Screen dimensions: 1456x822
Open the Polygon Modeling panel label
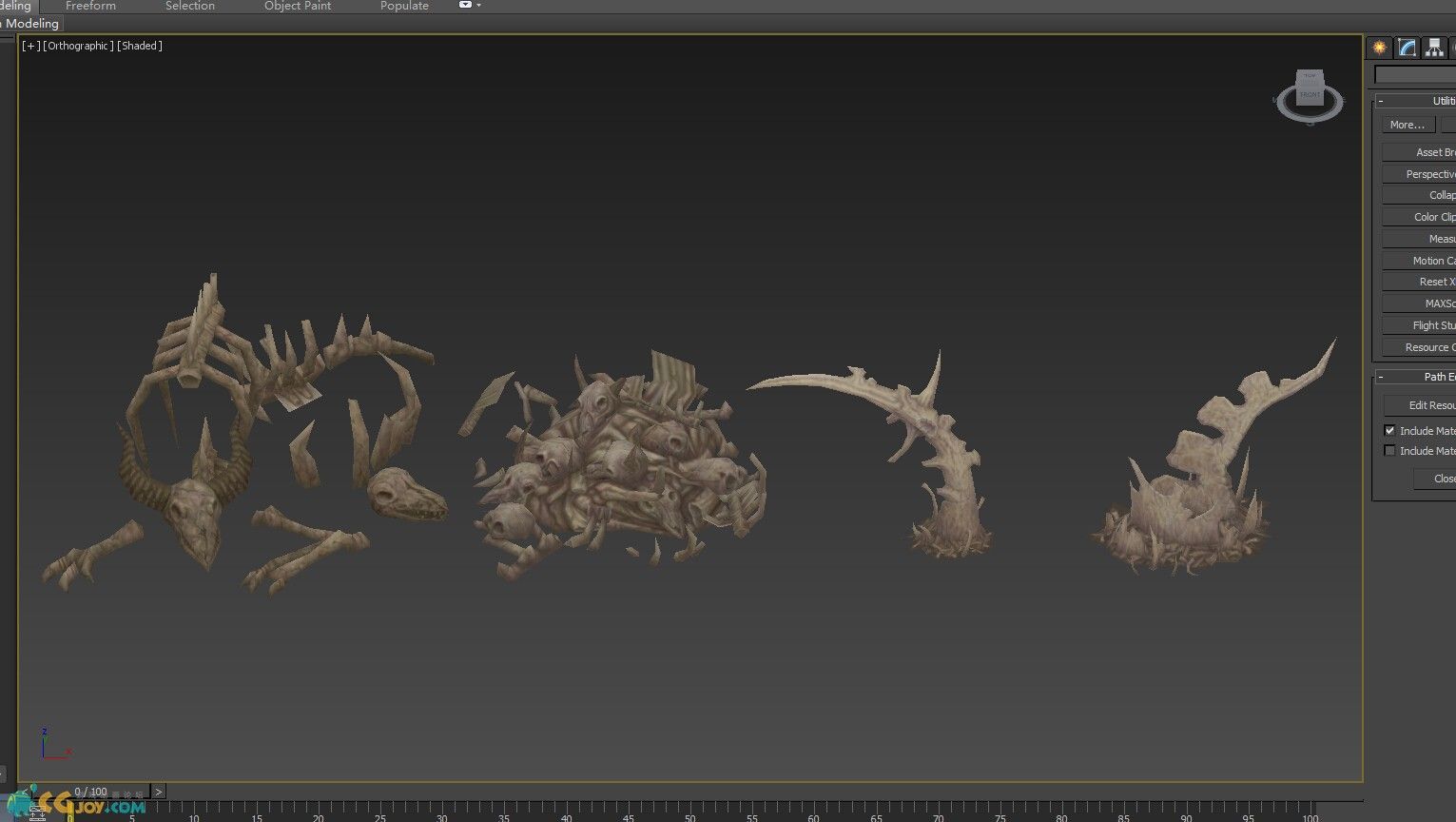tap(31, 23)
